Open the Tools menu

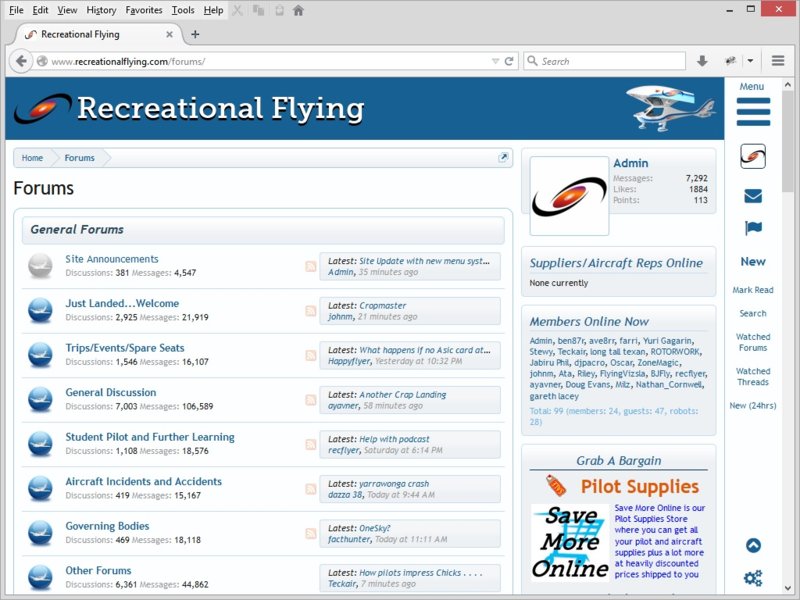click(183, 10)
